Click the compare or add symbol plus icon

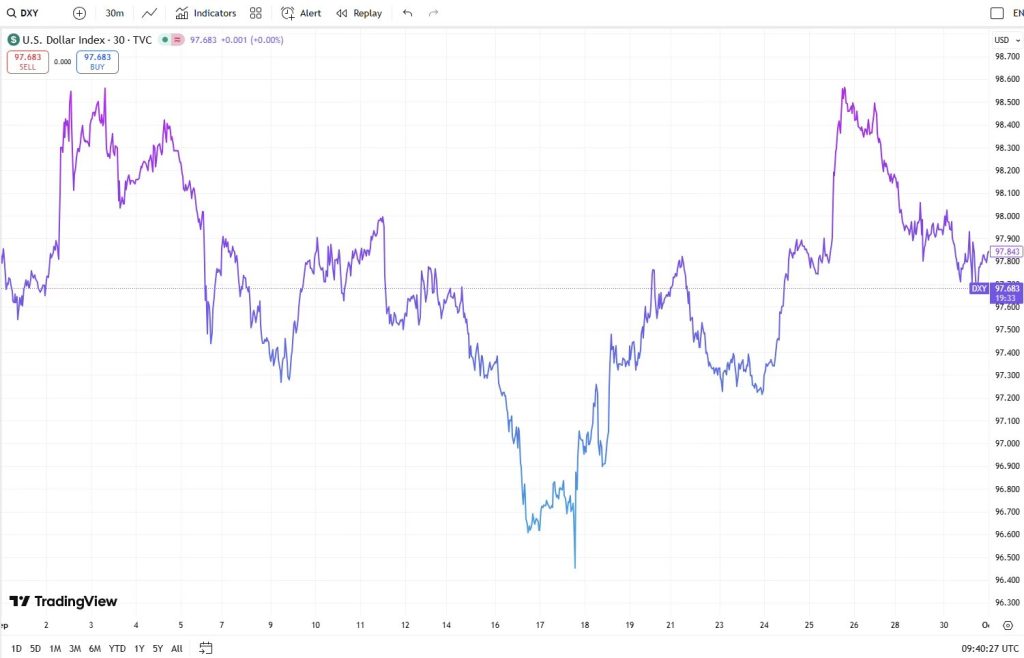click(x=79, y=13)
